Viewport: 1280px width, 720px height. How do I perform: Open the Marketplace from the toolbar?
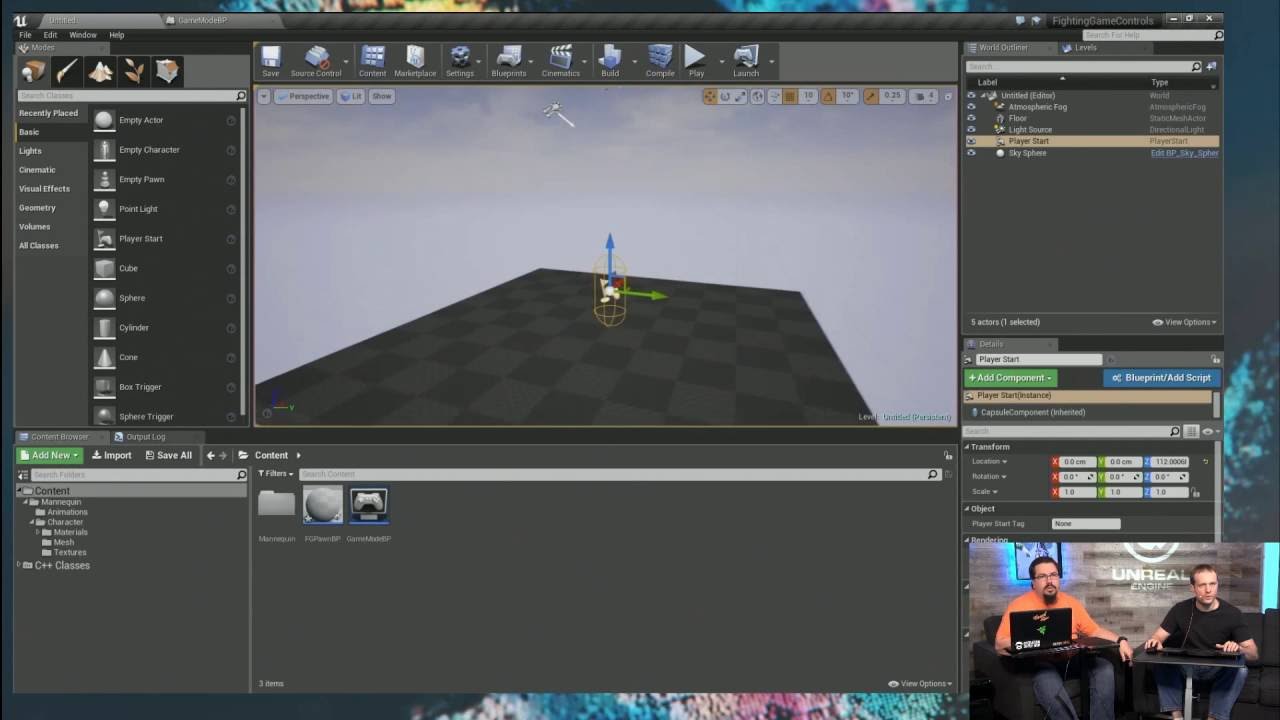coord(415,61)
